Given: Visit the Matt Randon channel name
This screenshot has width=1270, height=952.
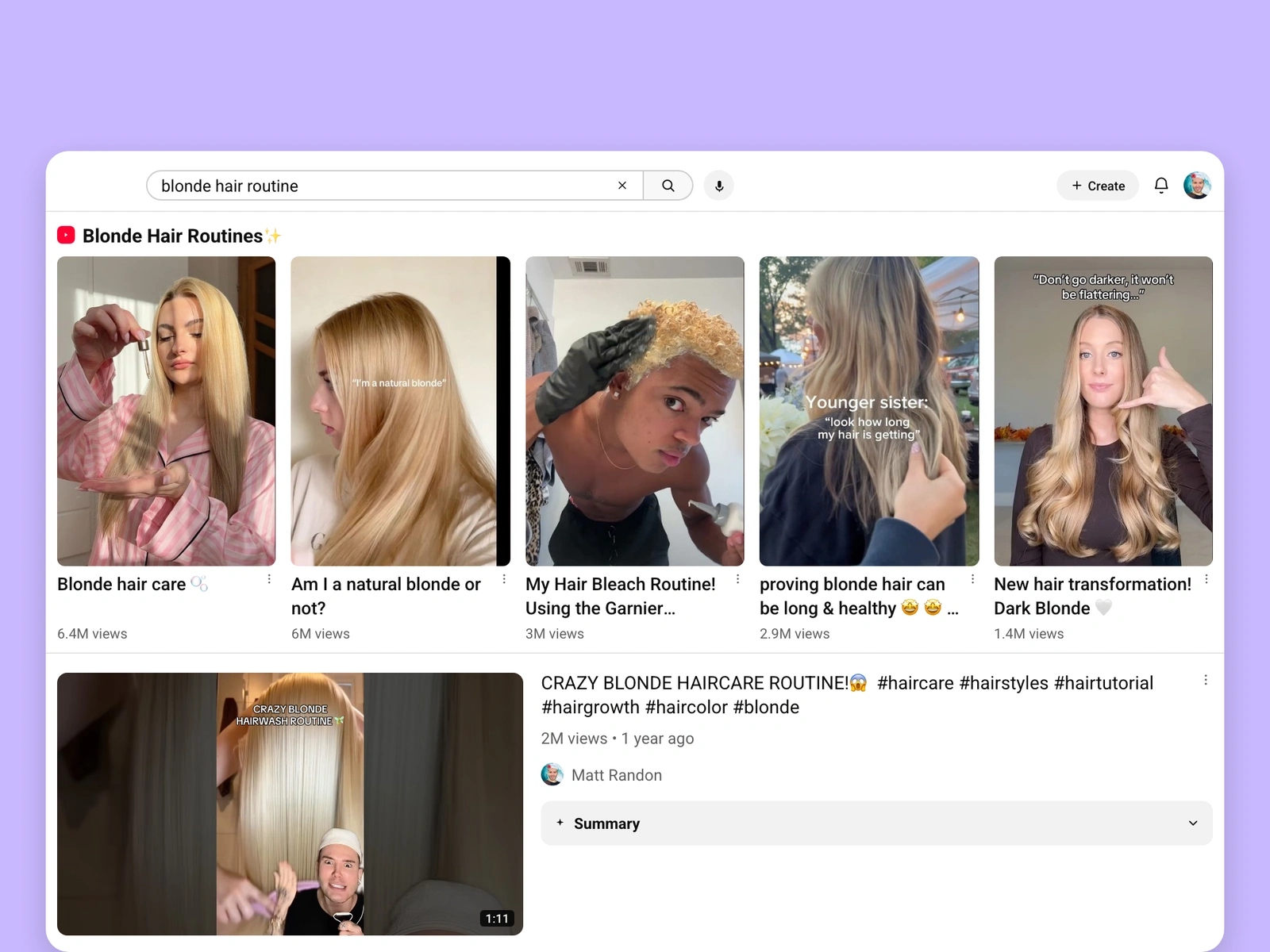Looking at the screenshot, I should (617, 775).
